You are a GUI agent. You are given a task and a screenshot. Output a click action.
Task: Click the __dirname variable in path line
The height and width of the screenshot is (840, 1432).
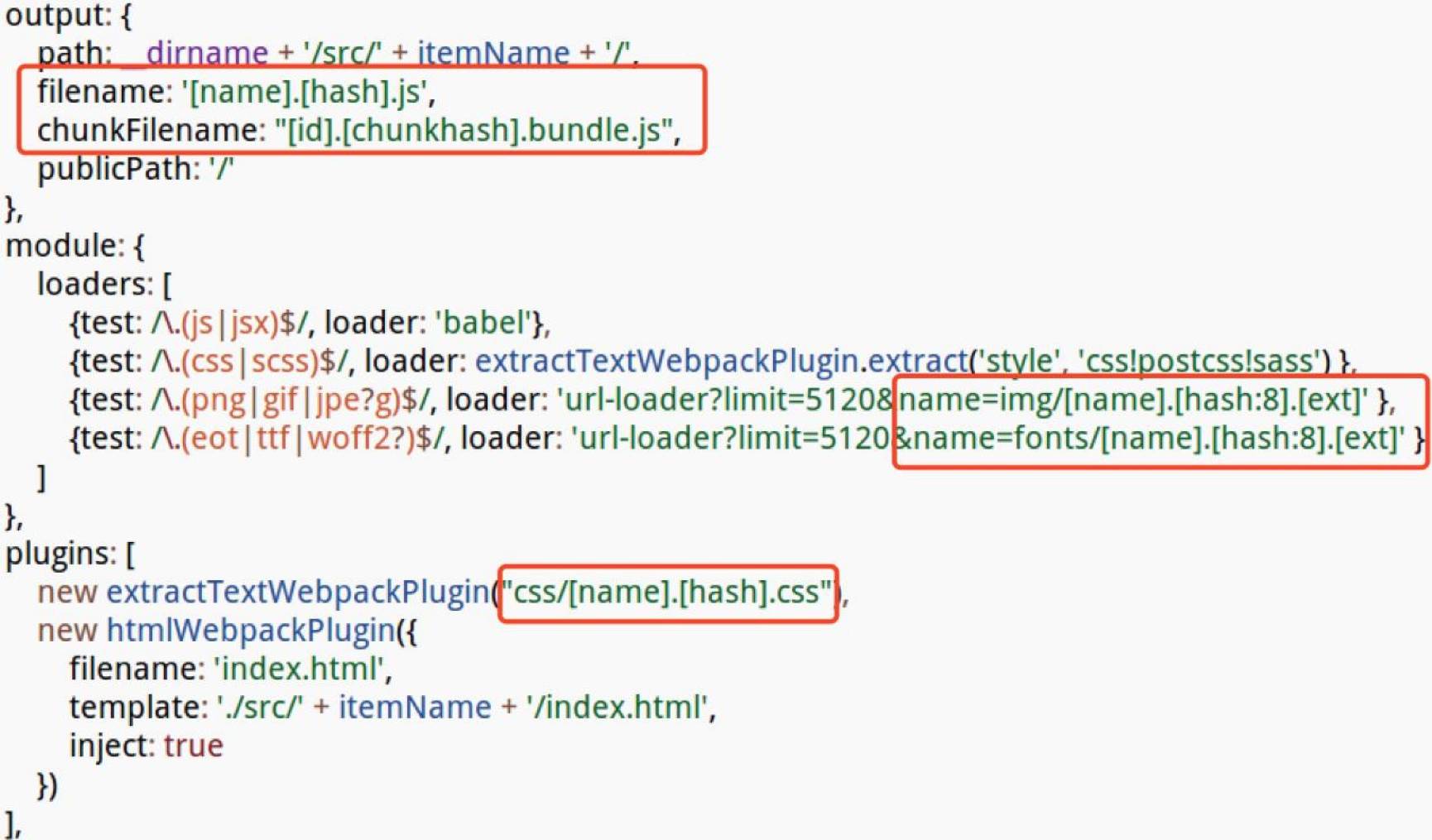tap(195, 53)
